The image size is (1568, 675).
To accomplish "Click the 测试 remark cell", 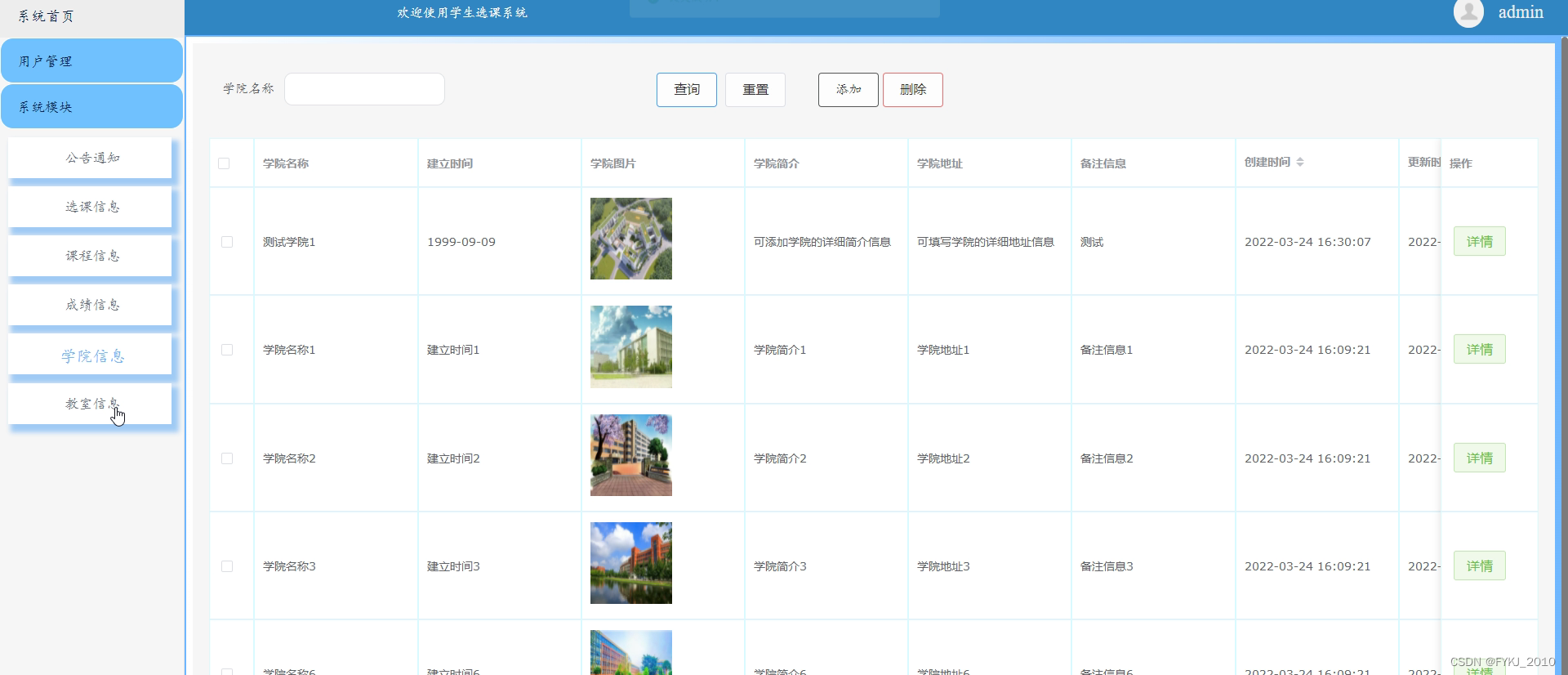I will (x=1092, y=242).
